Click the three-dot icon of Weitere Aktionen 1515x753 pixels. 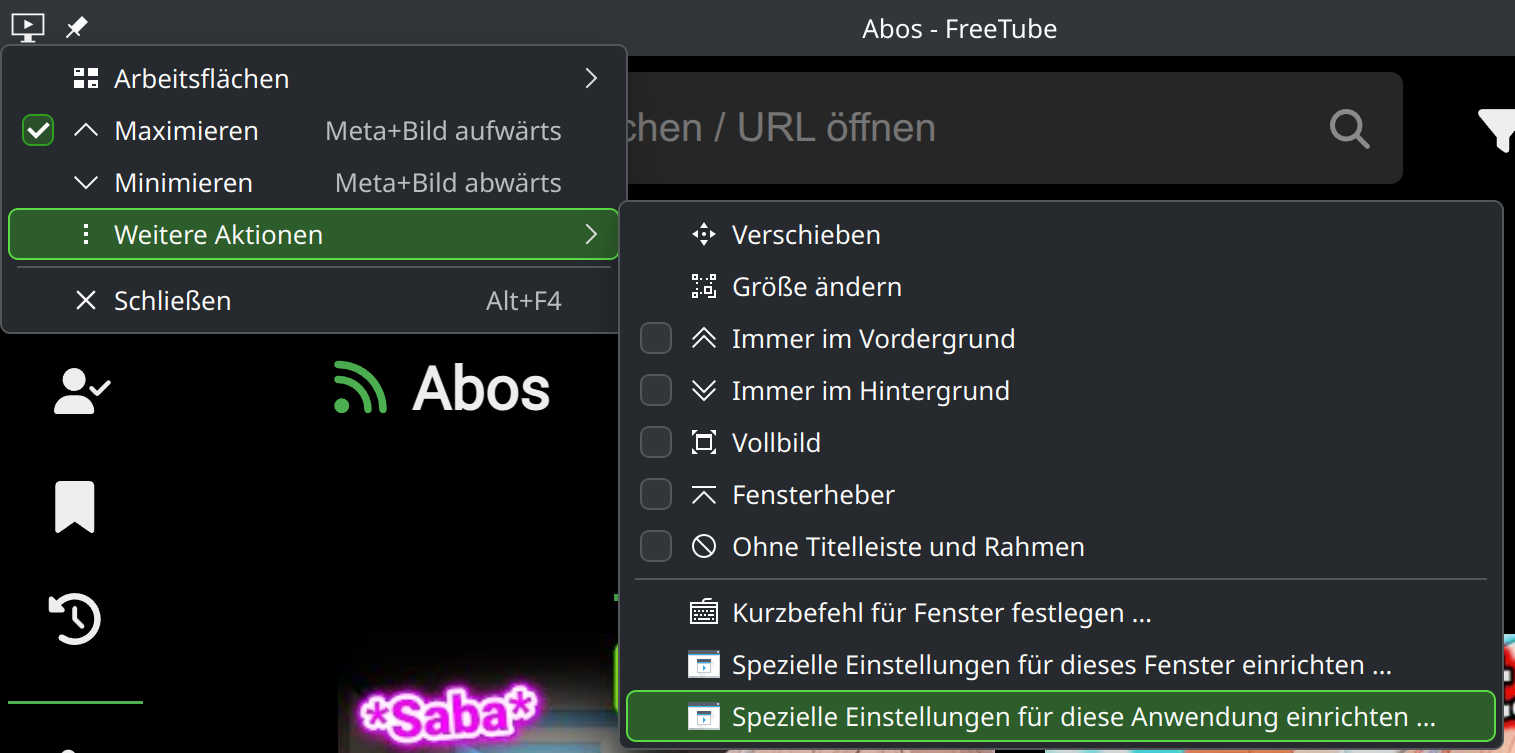tap(86, 235)
